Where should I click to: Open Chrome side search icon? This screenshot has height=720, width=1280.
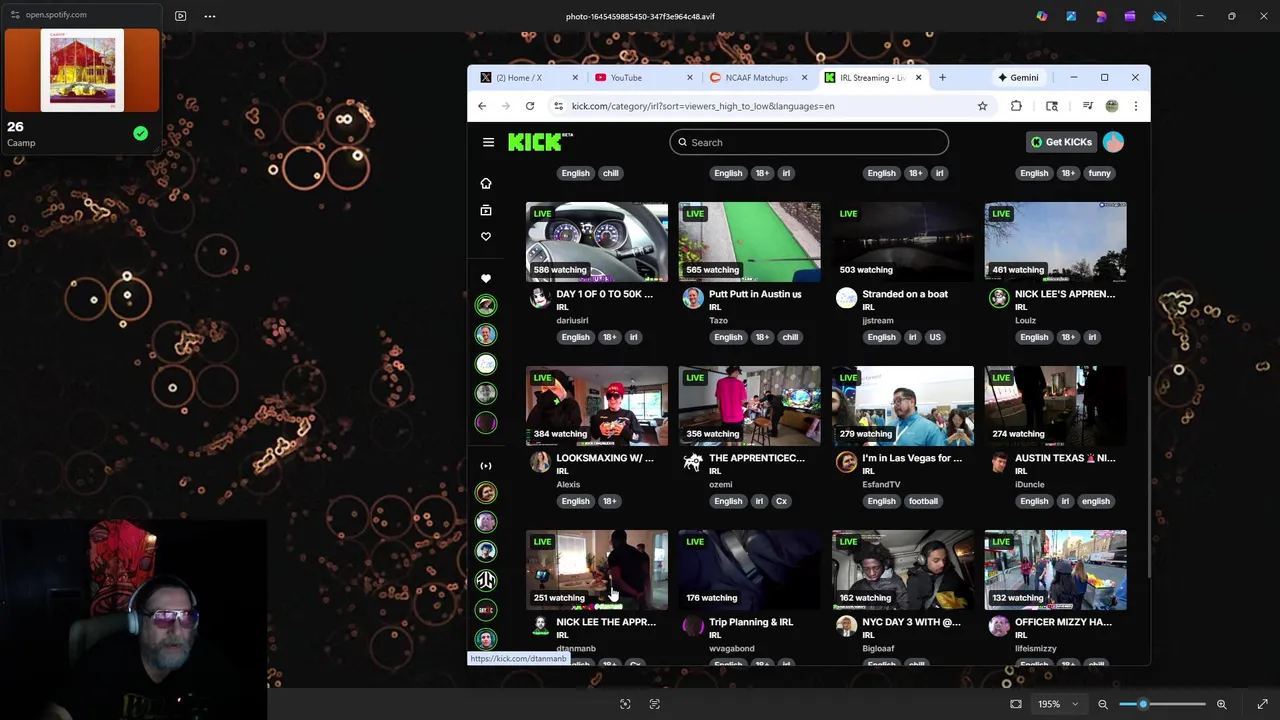click(1052, 106)
